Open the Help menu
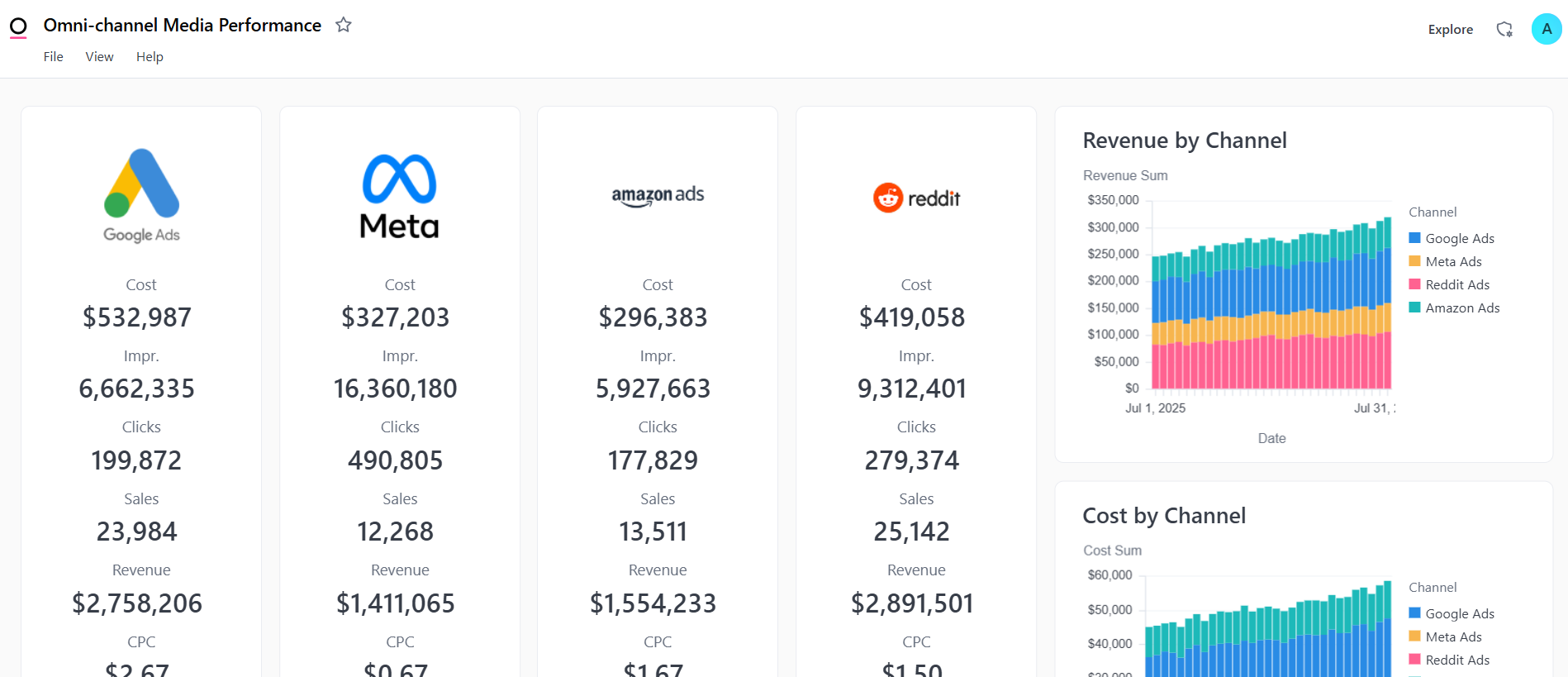Screen dimensions: 1568x677 coord(150,56)
